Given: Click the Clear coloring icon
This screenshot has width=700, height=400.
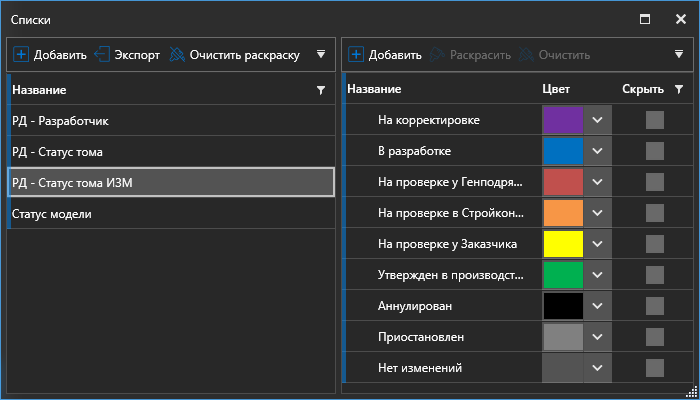Looking at the screenshot, I should [177, 55].
